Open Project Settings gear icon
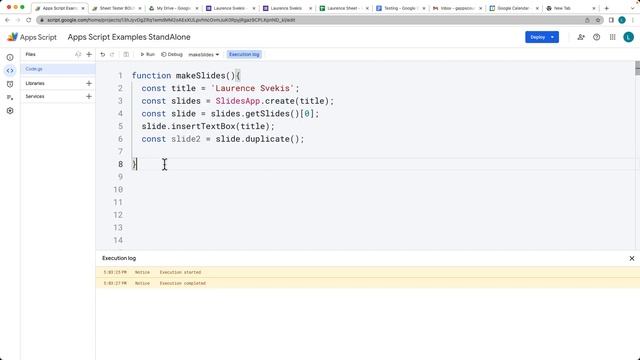 (10, 111)
